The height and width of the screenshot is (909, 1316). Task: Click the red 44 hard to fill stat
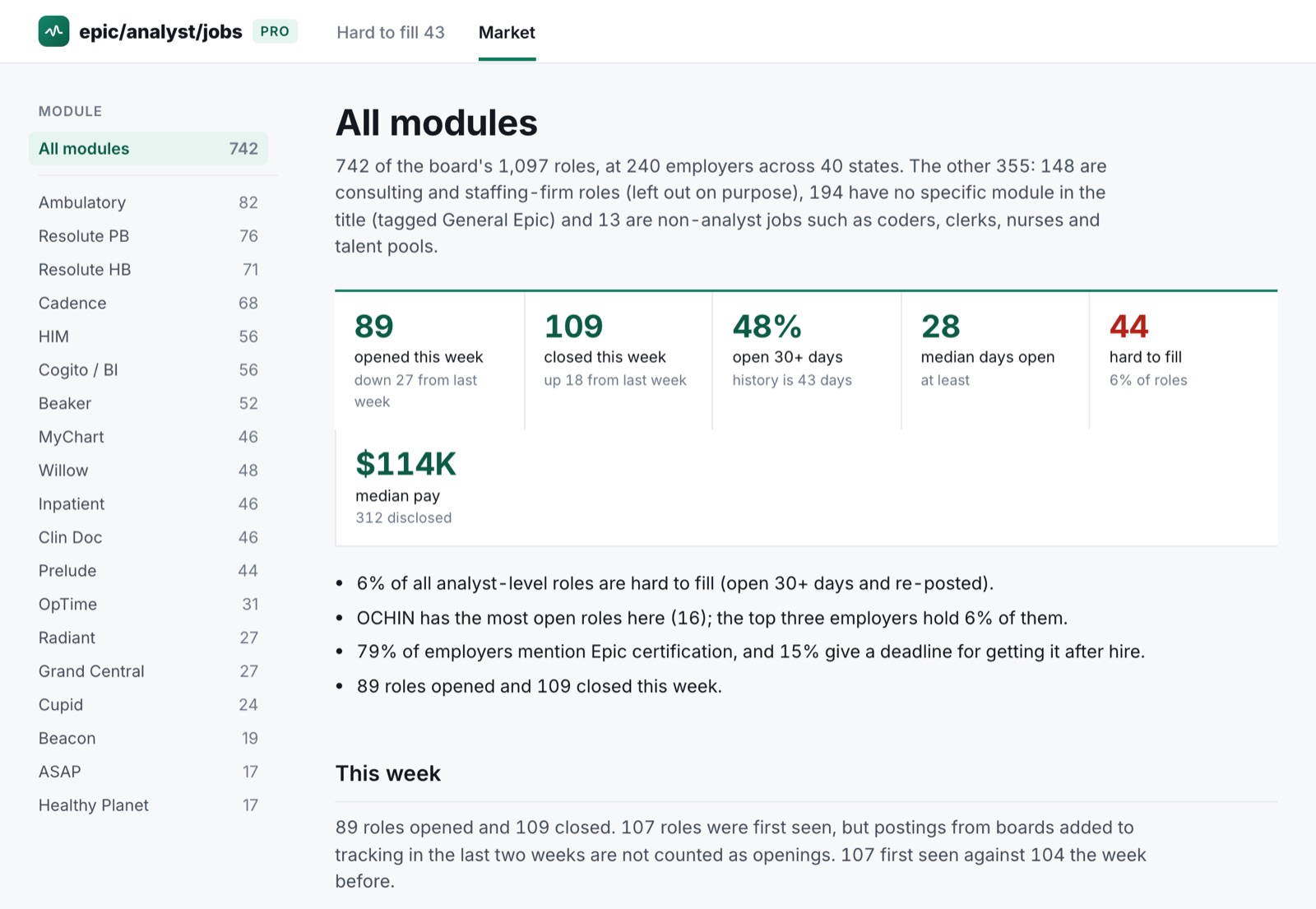(1184, 360)
